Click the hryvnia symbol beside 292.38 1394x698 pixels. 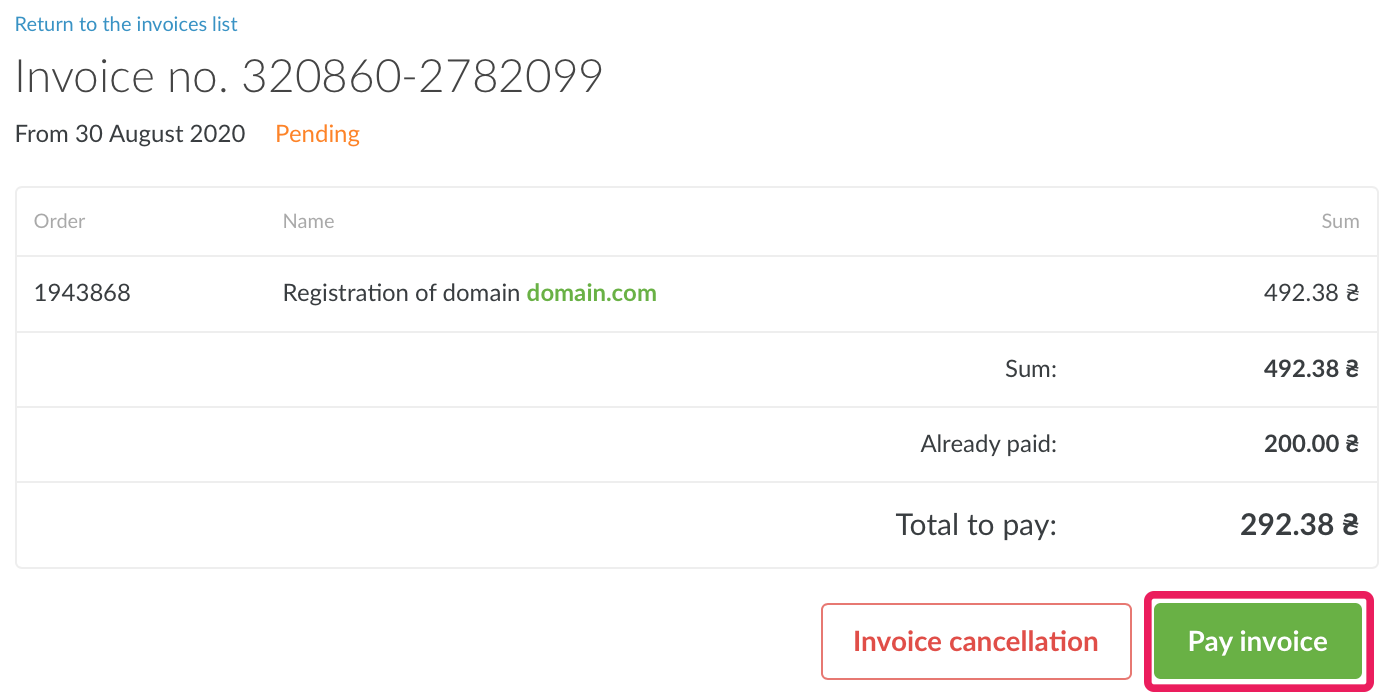1350,525
